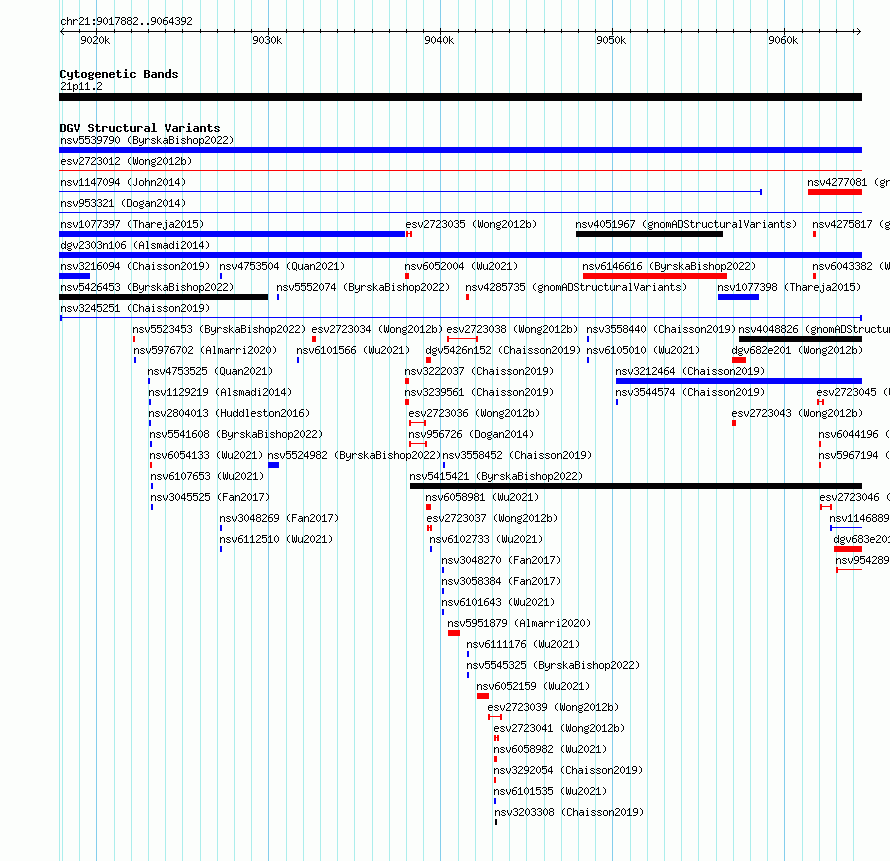Click the red bar under nsv5951879

(454, 633)
